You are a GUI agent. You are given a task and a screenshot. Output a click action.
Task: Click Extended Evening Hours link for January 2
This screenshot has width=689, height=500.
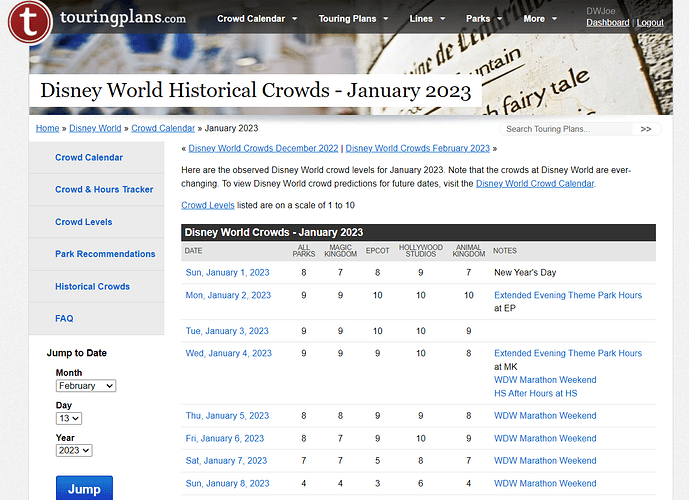click(x=568, y=295)
